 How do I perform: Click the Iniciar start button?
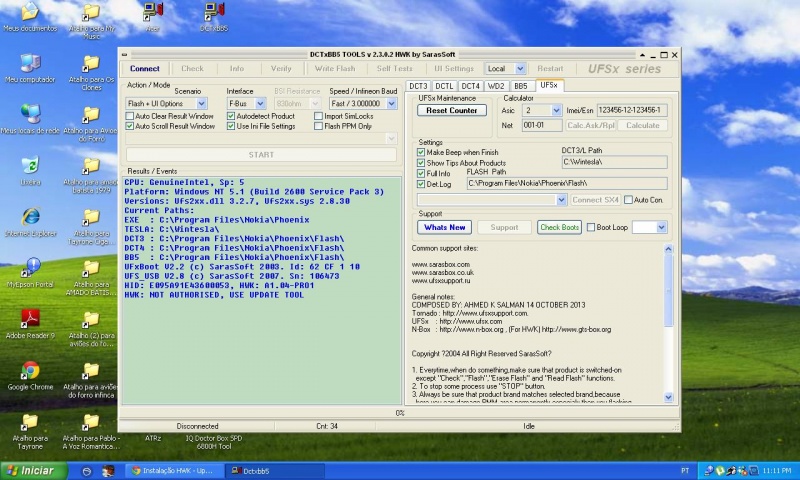click(x=34, y=470)
